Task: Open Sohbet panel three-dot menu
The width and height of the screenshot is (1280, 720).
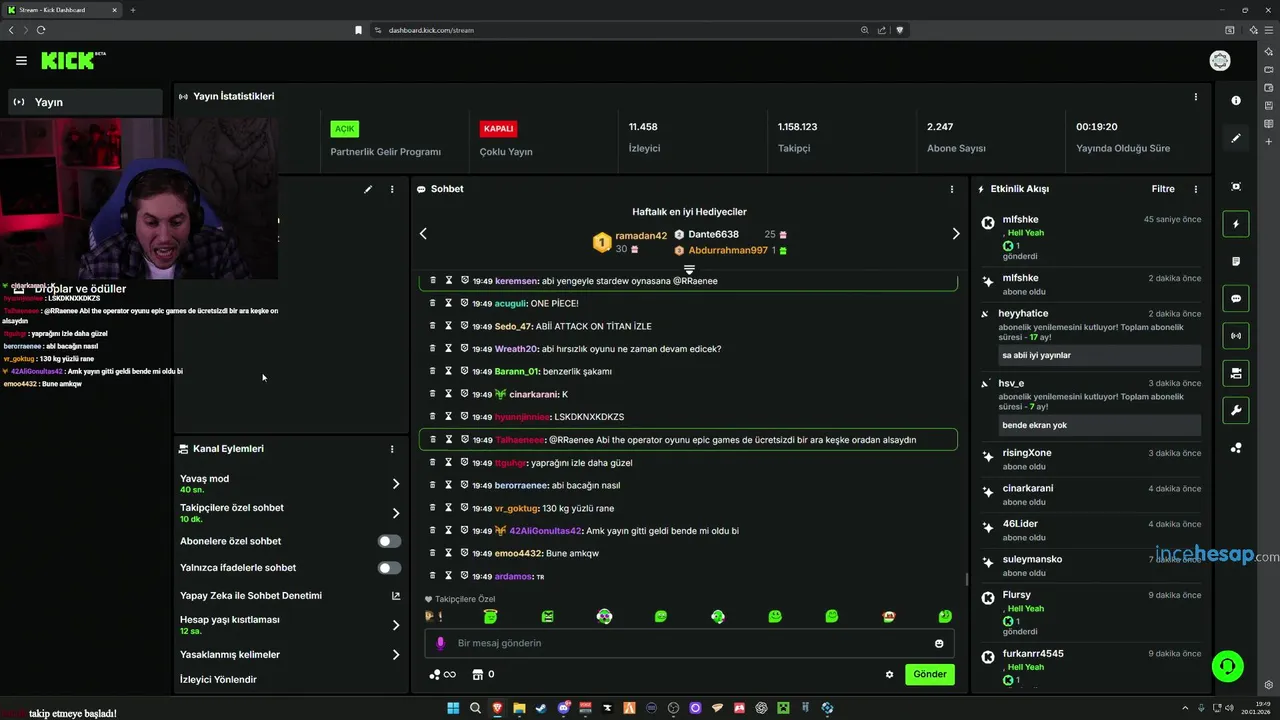Action: pos(951,189)
